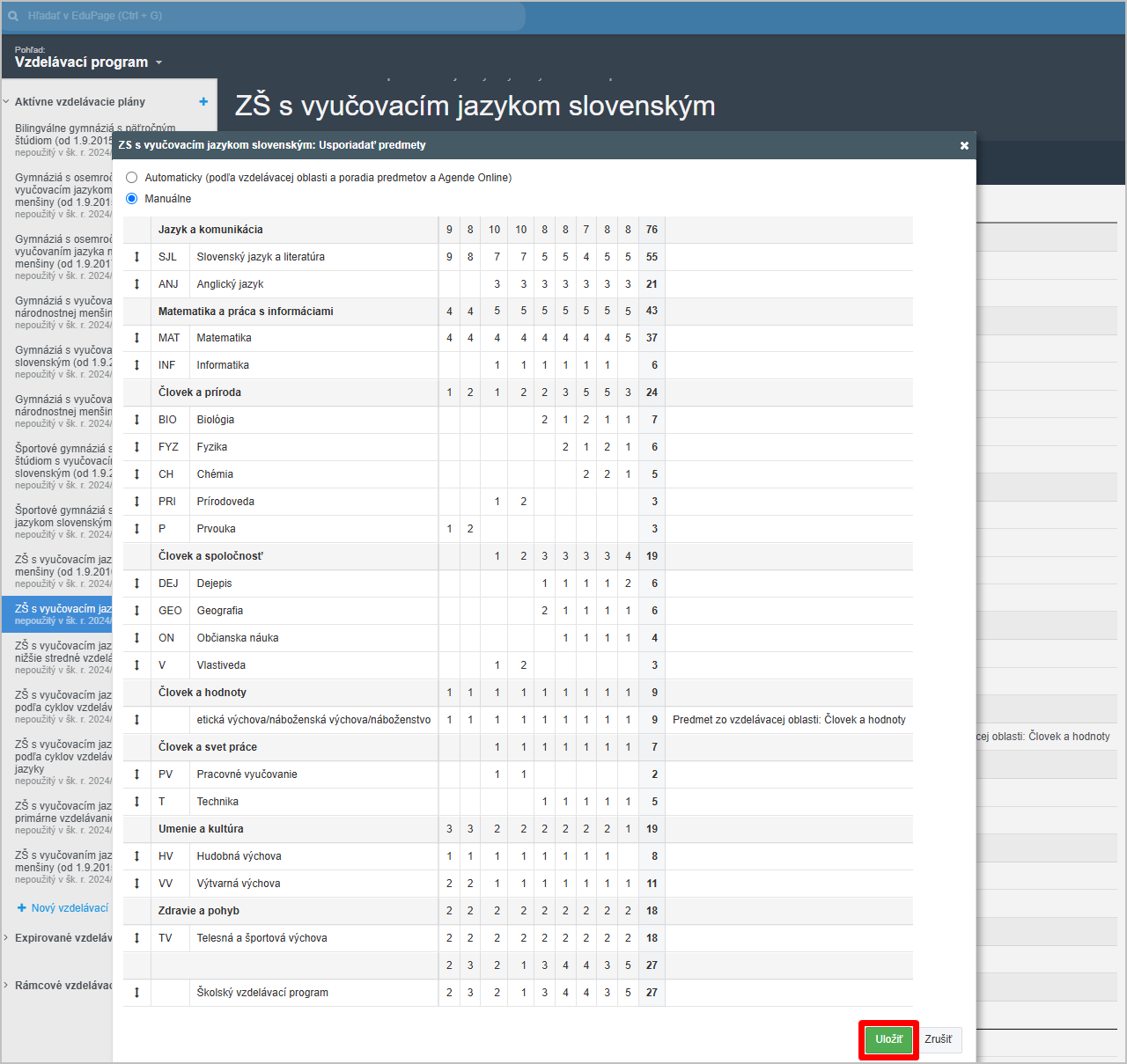1127x1064 pixels.
Task: Click the reorder arrow icon for Dejepis row
Action: 136,583
